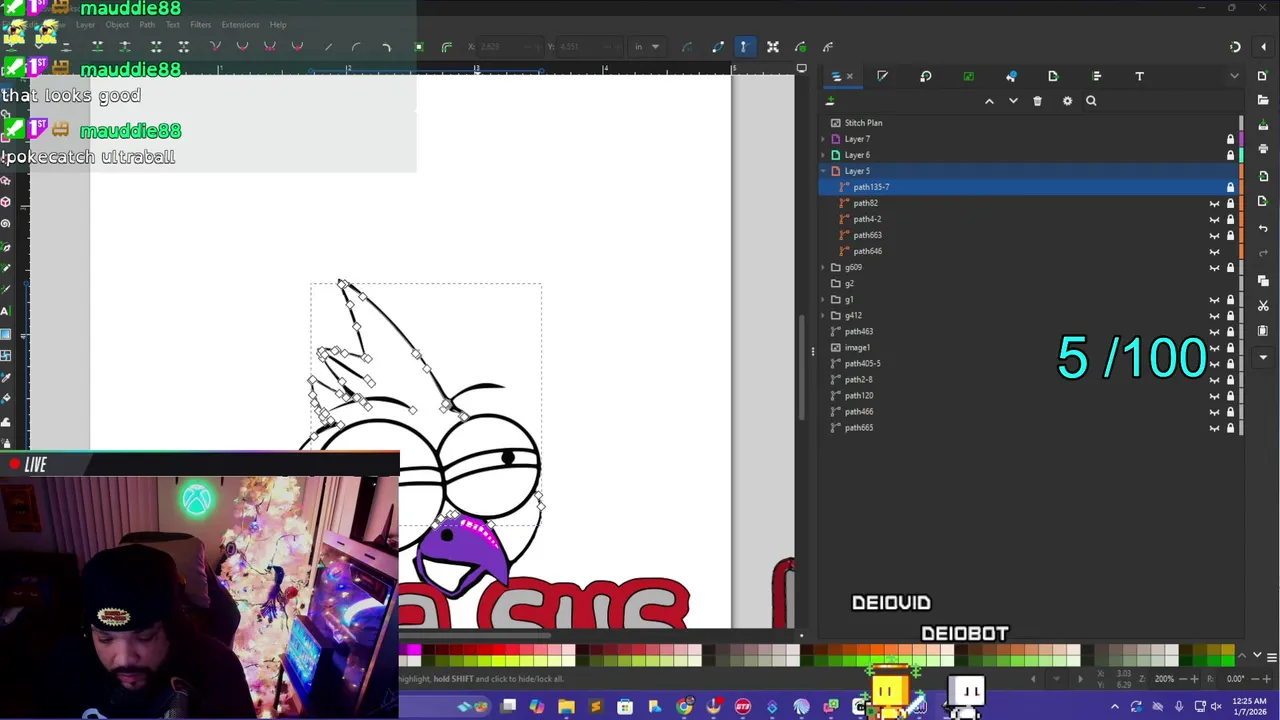This screenshot has height=720, width=1280.
Task: Click the Import icon in the command bar
Action: [1263, 176]
